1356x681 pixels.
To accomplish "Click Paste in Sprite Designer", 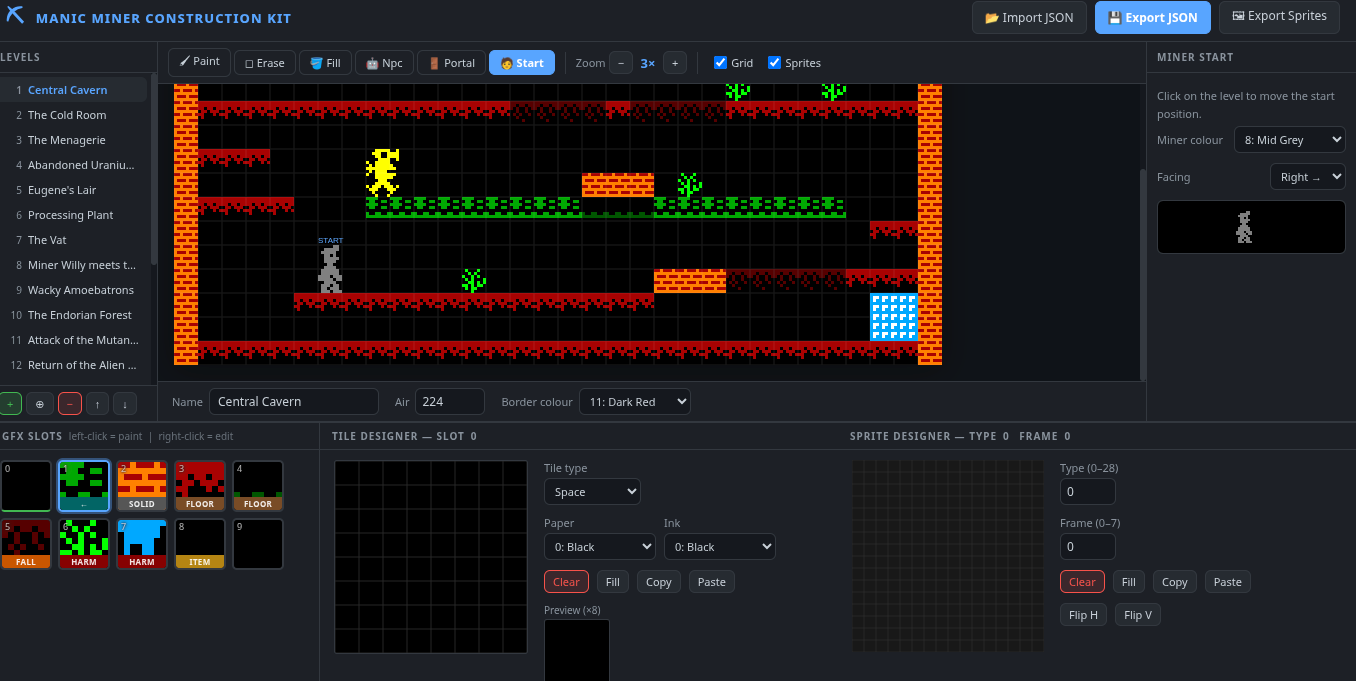I will click(1228, 582).
